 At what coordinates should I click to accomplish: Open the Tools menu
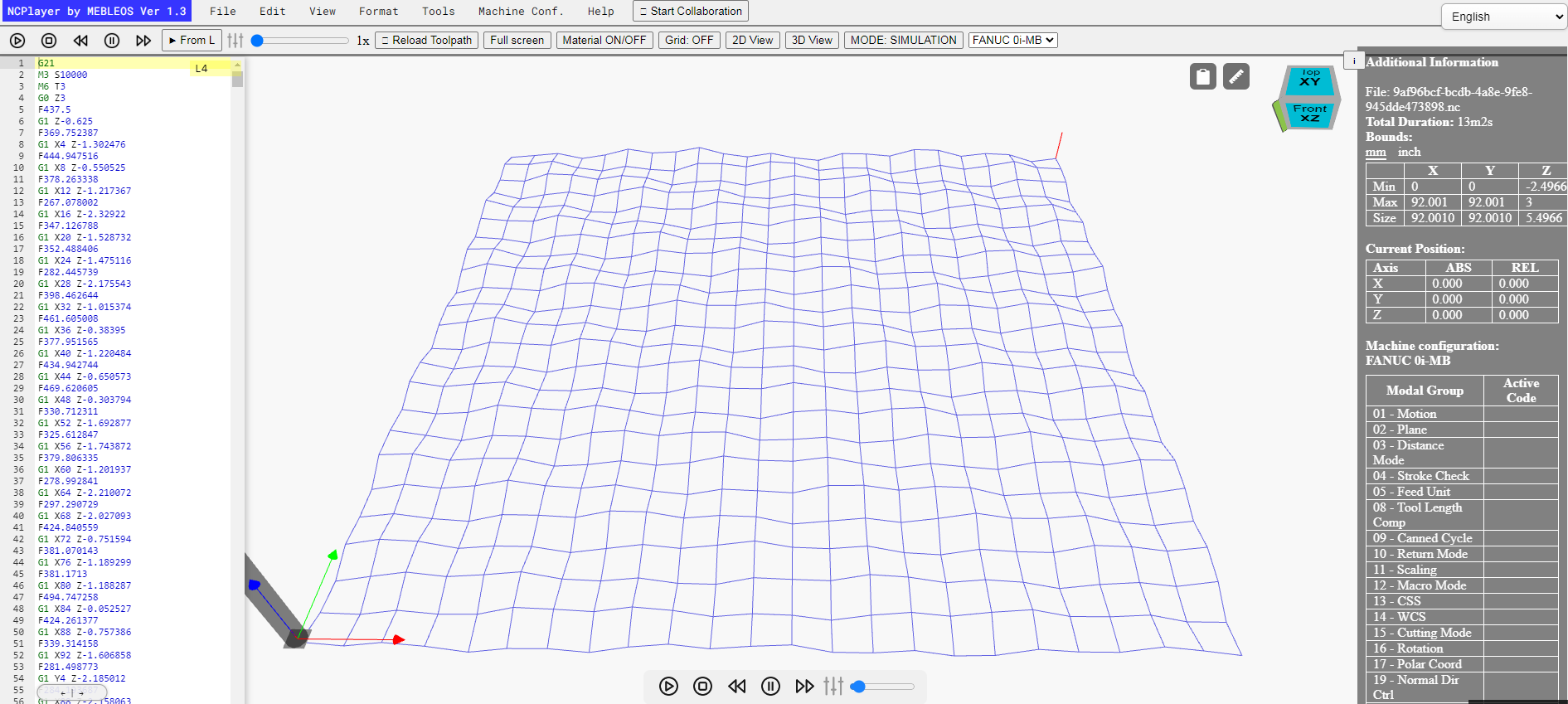coord(439,12)
